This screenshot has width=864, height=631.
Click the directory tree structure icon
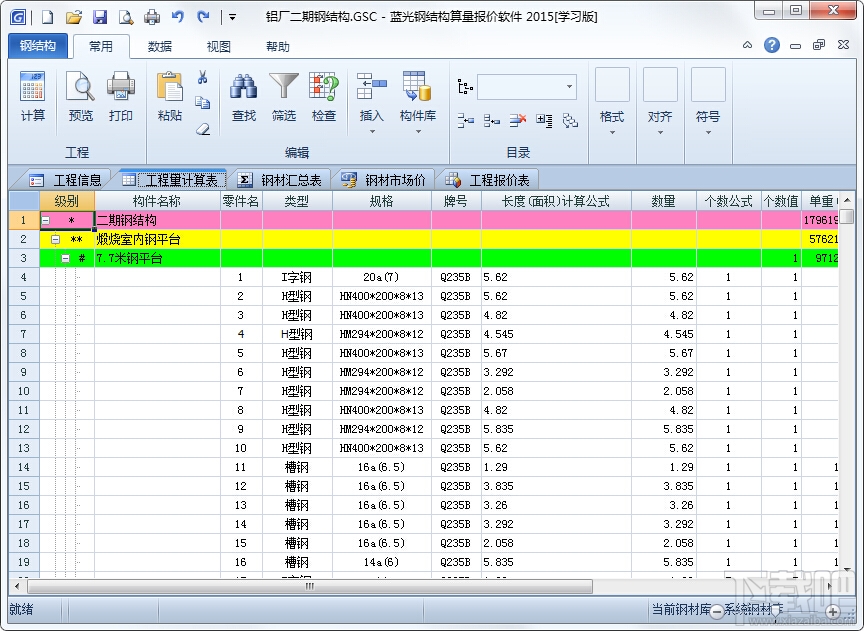click(x=465, y=87)
